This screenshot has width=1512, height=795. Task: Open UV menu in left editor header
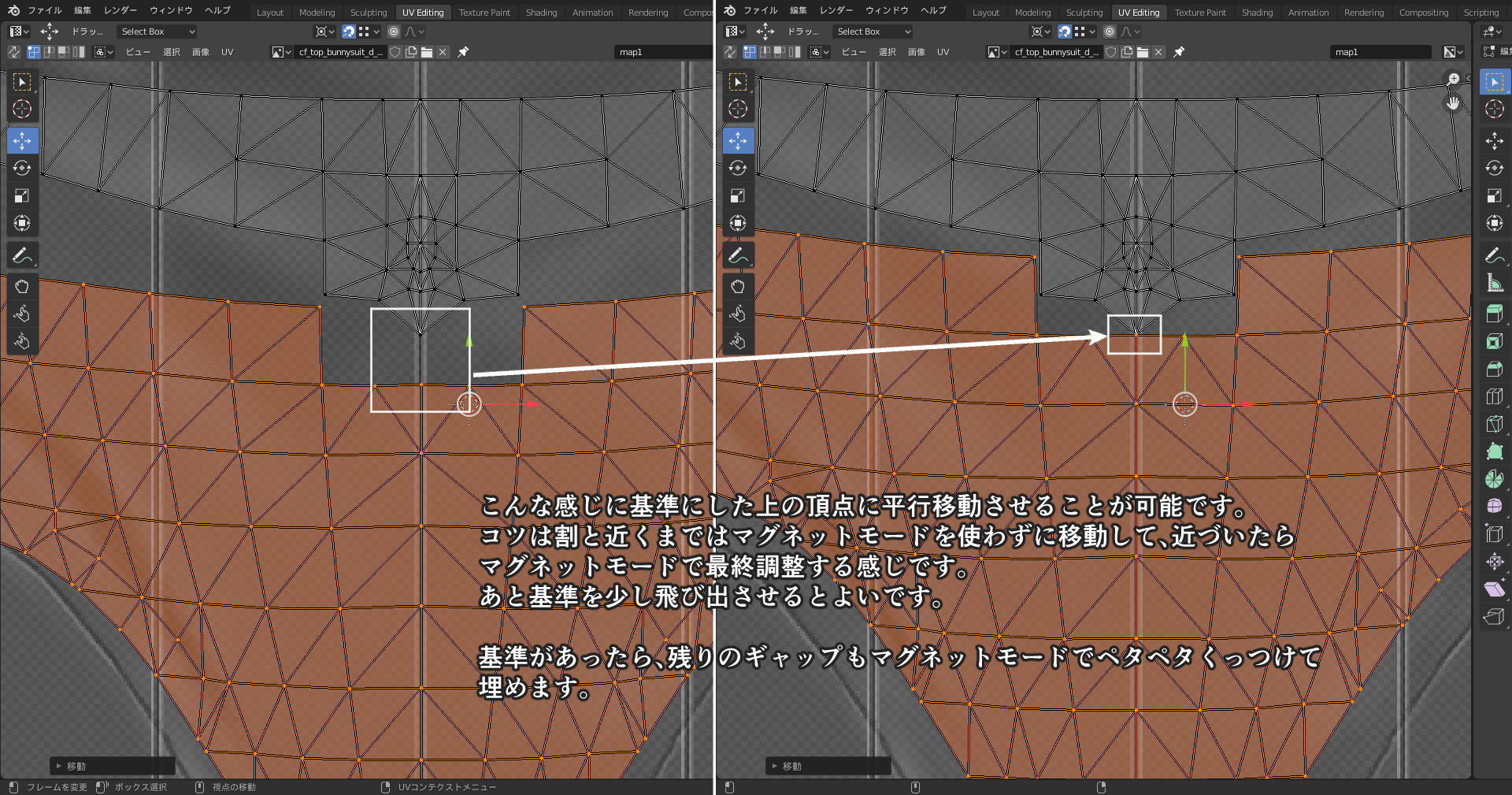click(227, 52)
